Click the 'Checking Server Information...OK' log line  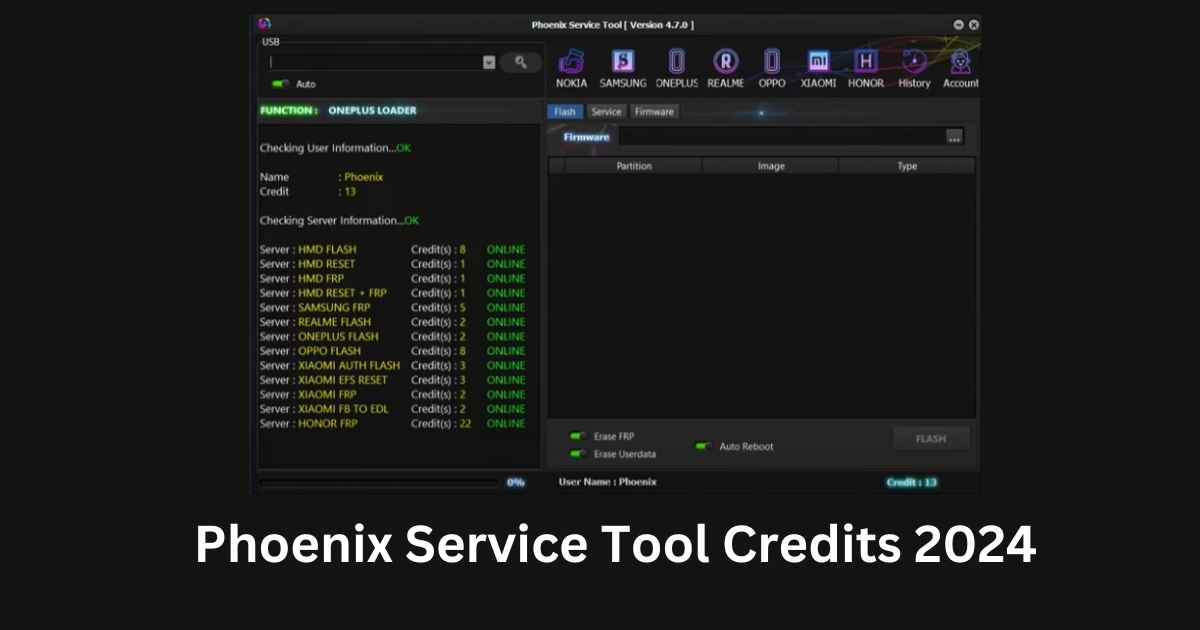339,220
